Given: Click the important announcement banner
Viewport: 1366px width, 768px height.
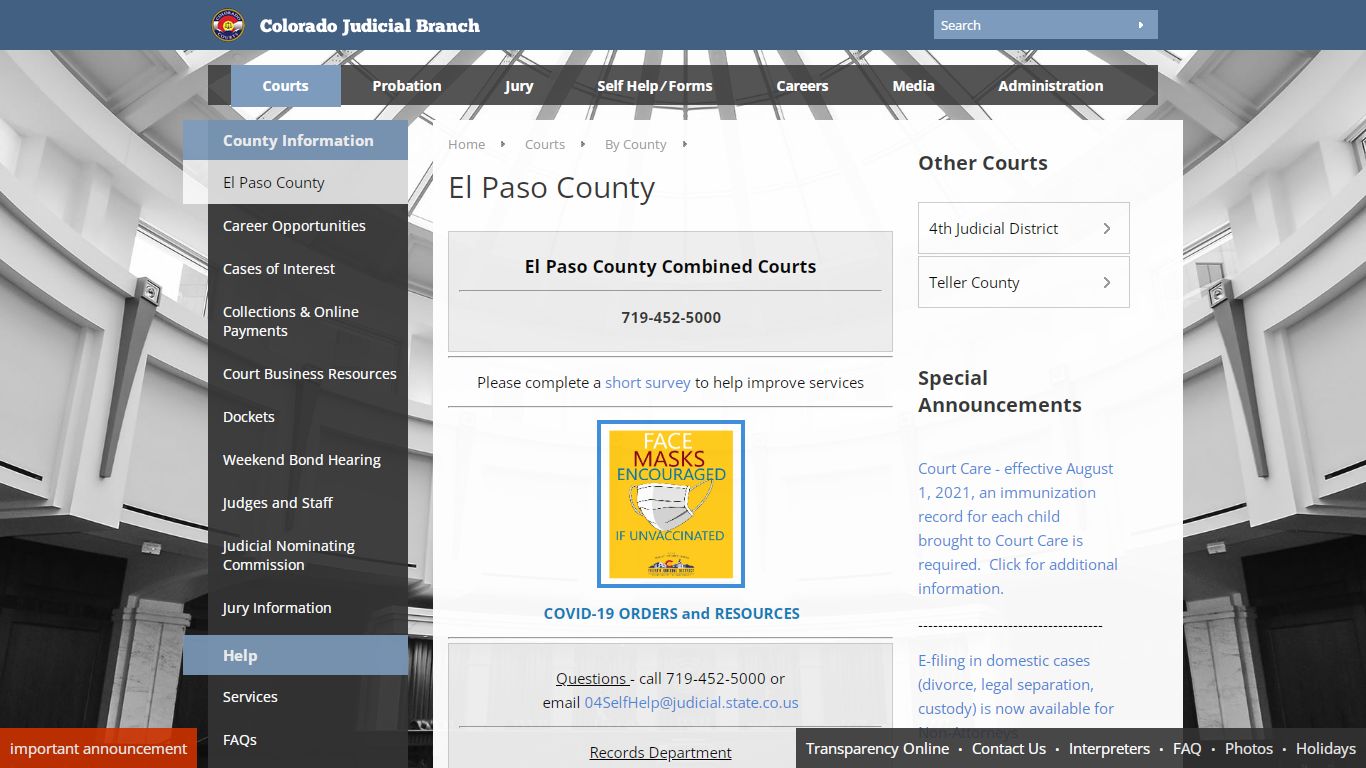Looking at the screenshot, I should [98, 748].
